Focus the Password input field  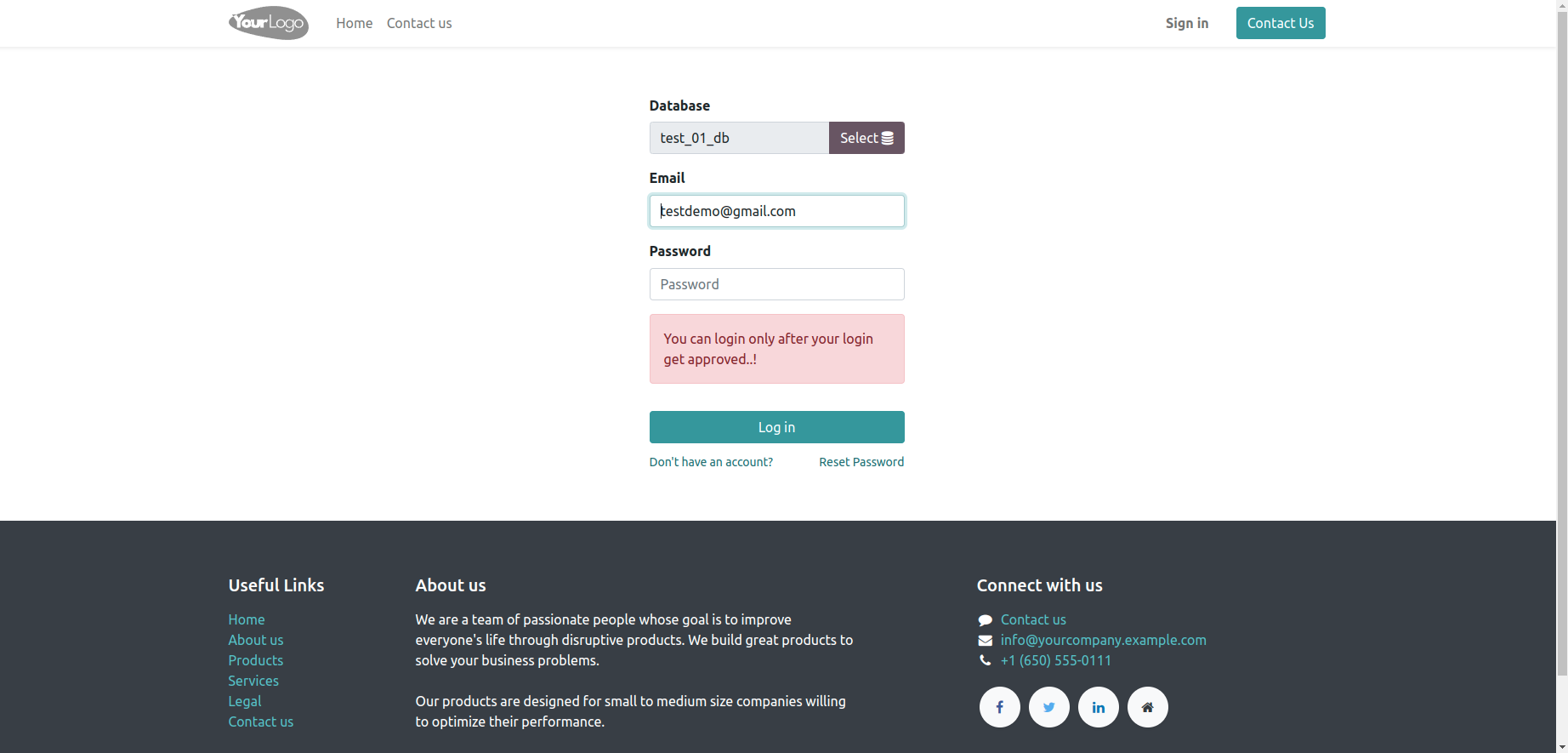point(776,284)
